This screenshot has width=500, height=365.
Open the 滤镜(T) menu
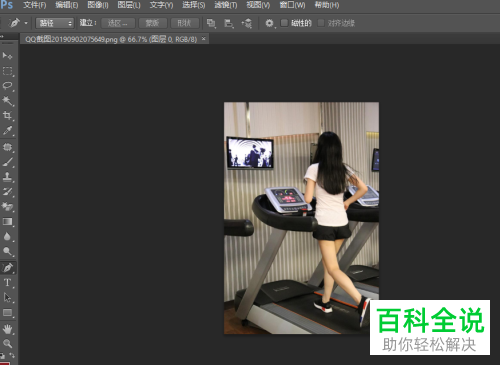(226, 5)
